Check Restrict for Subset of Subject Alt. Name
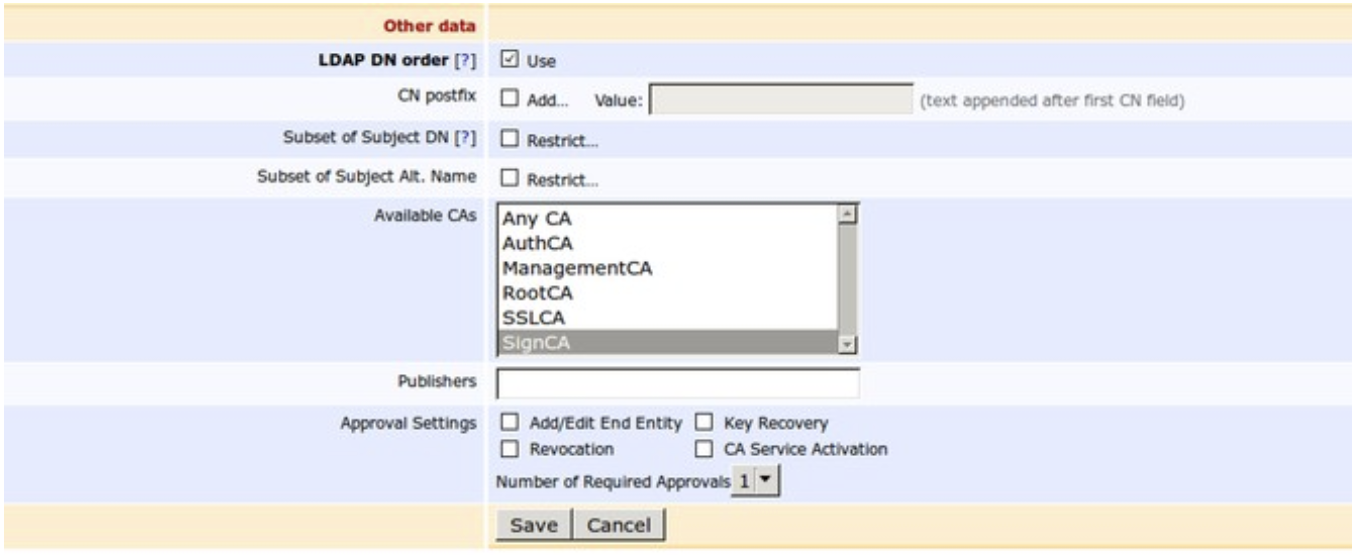 coord(508,180)
